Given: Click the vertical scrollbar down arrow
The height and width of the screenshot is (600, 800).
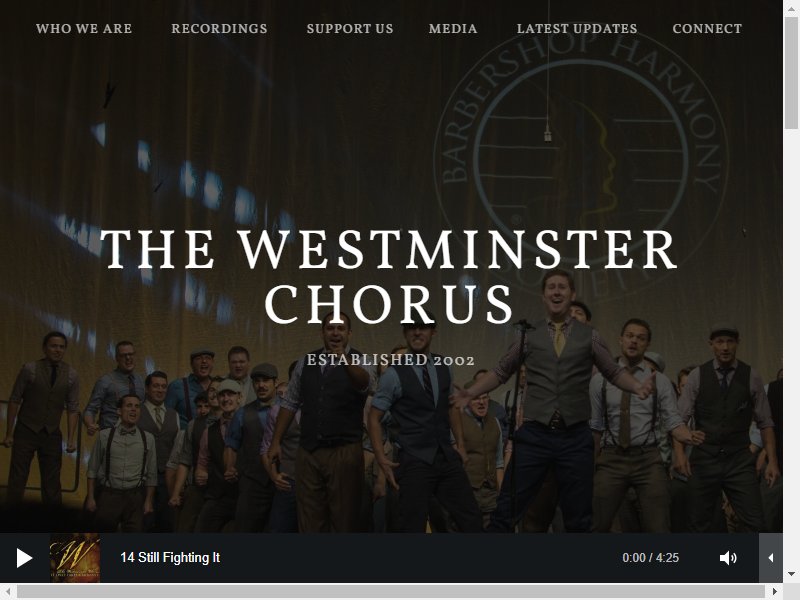Looking at the screenshot, I should point(791,574).
